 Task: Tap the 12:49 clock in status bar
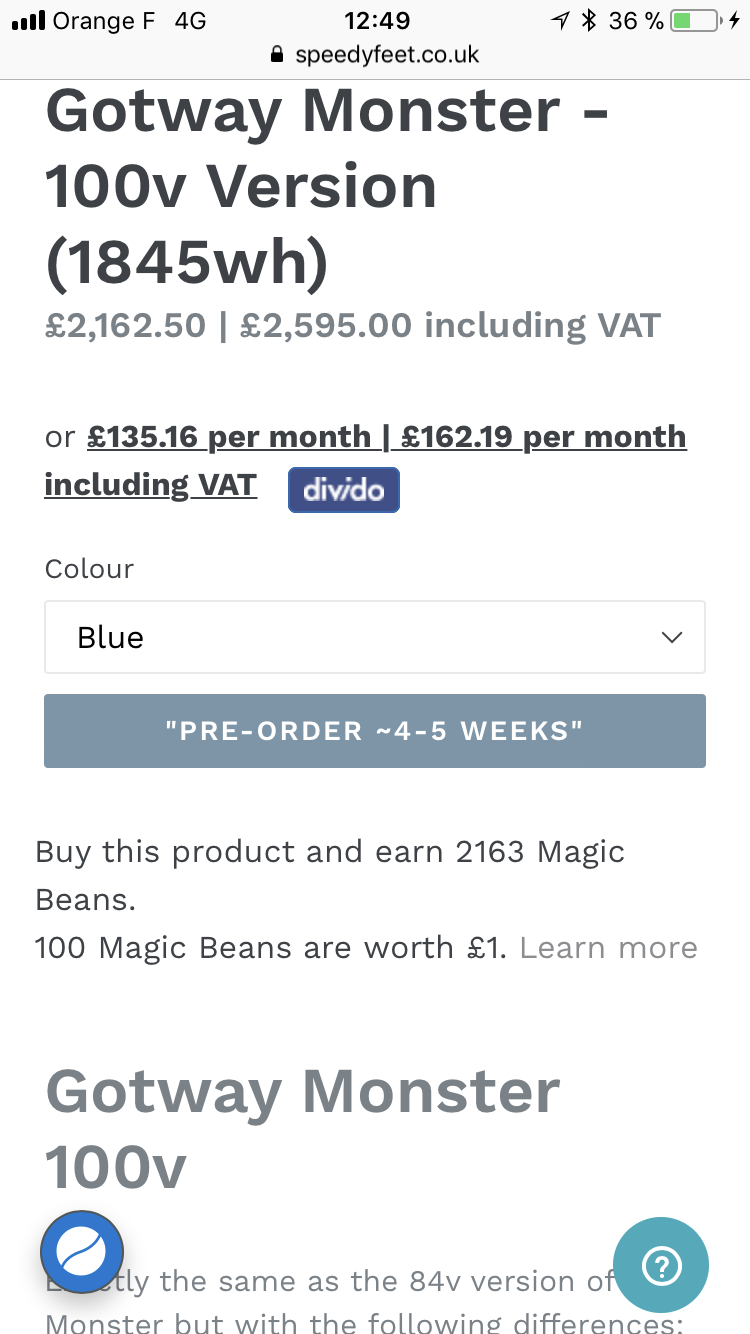[376, 20]
